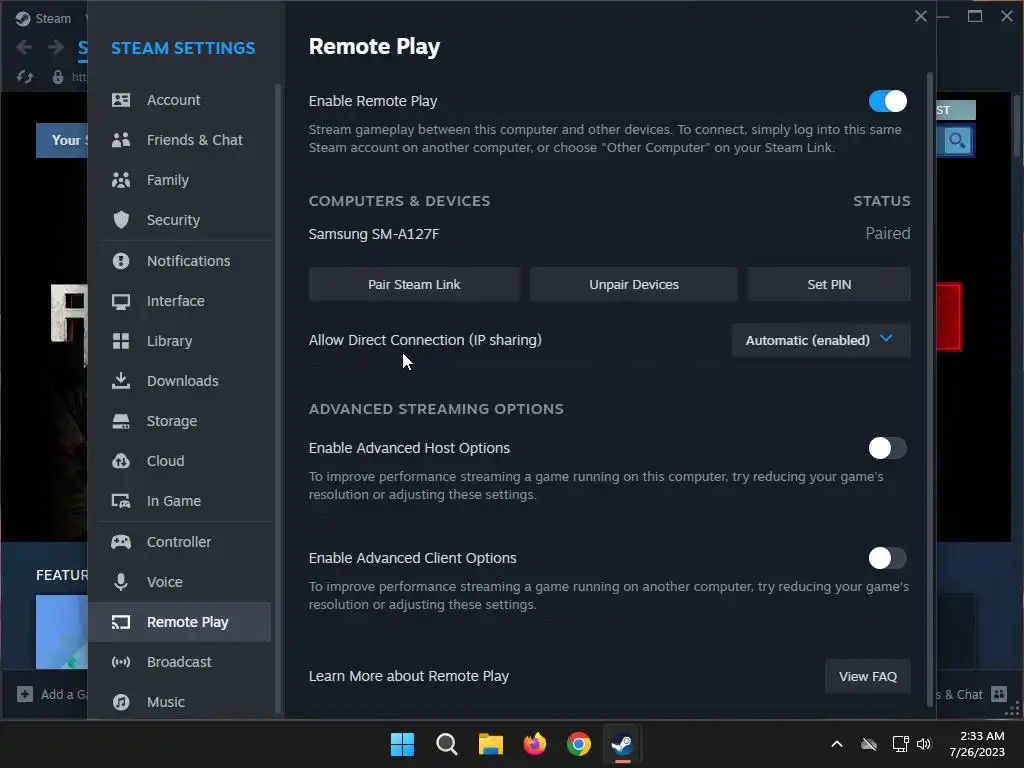The height and width of the screenshot is (768, 1024).
Task: Open Notifications settings section
Action: 180,261
